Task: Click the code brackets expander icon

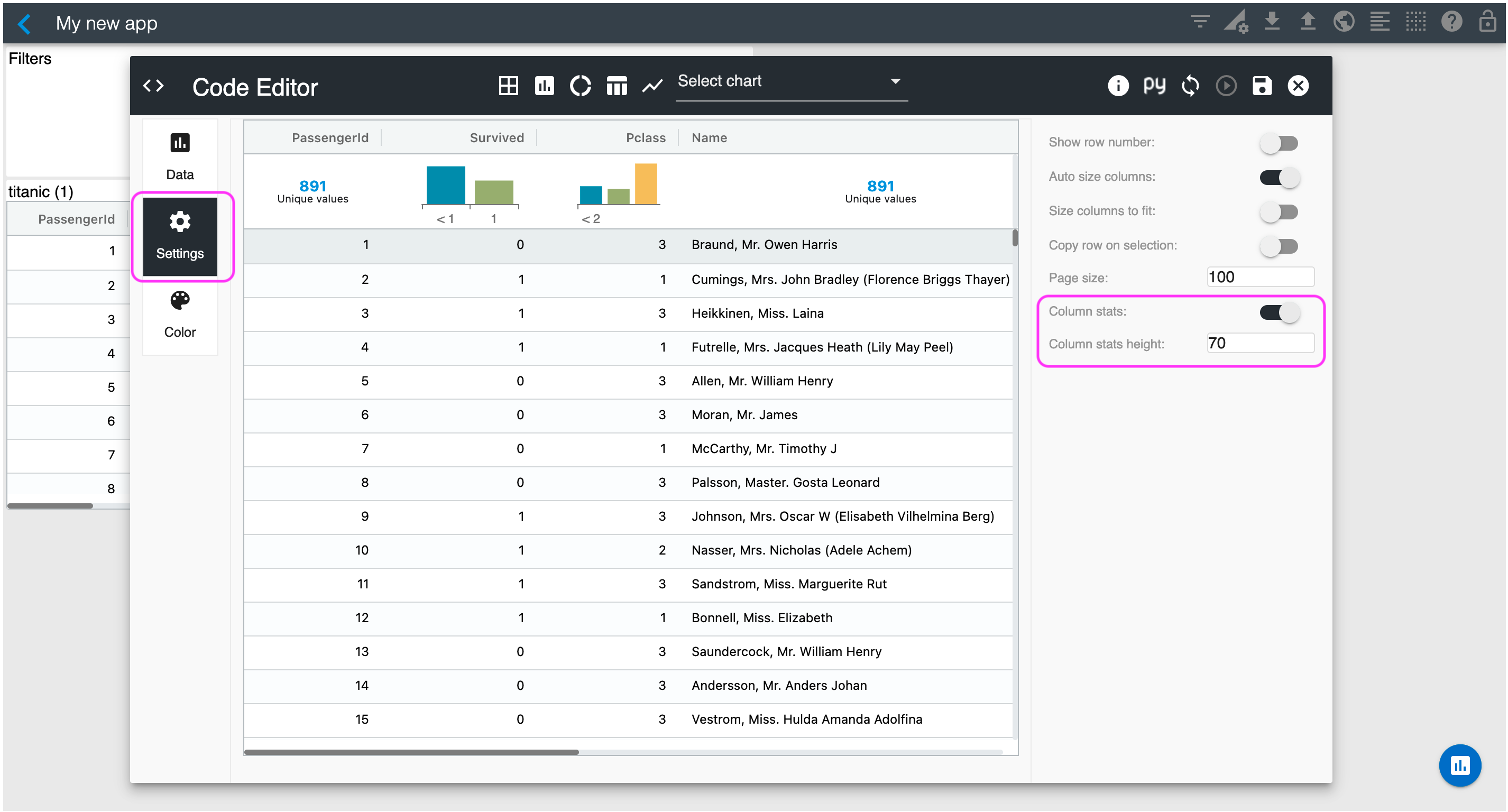Action: pyautogui.click(x=153, y=86)
